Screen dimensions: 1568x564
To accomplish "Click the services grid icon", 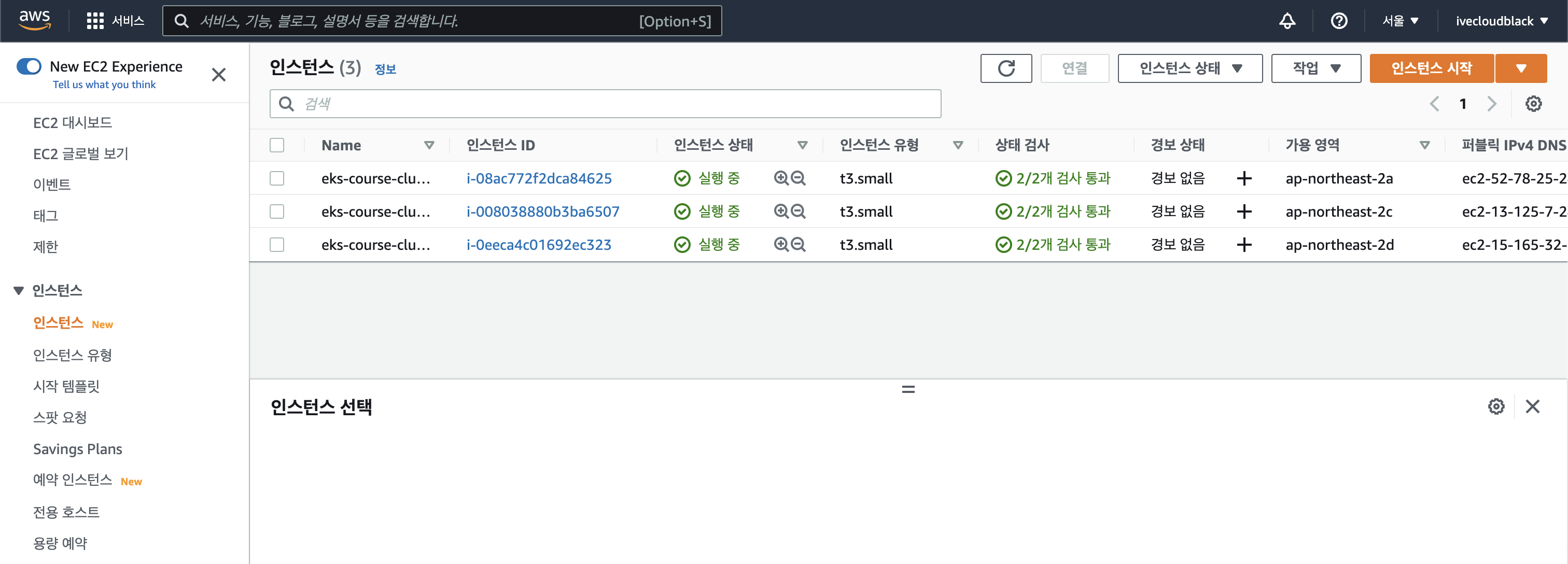I will pyautogui.click(x=95, y=21).
